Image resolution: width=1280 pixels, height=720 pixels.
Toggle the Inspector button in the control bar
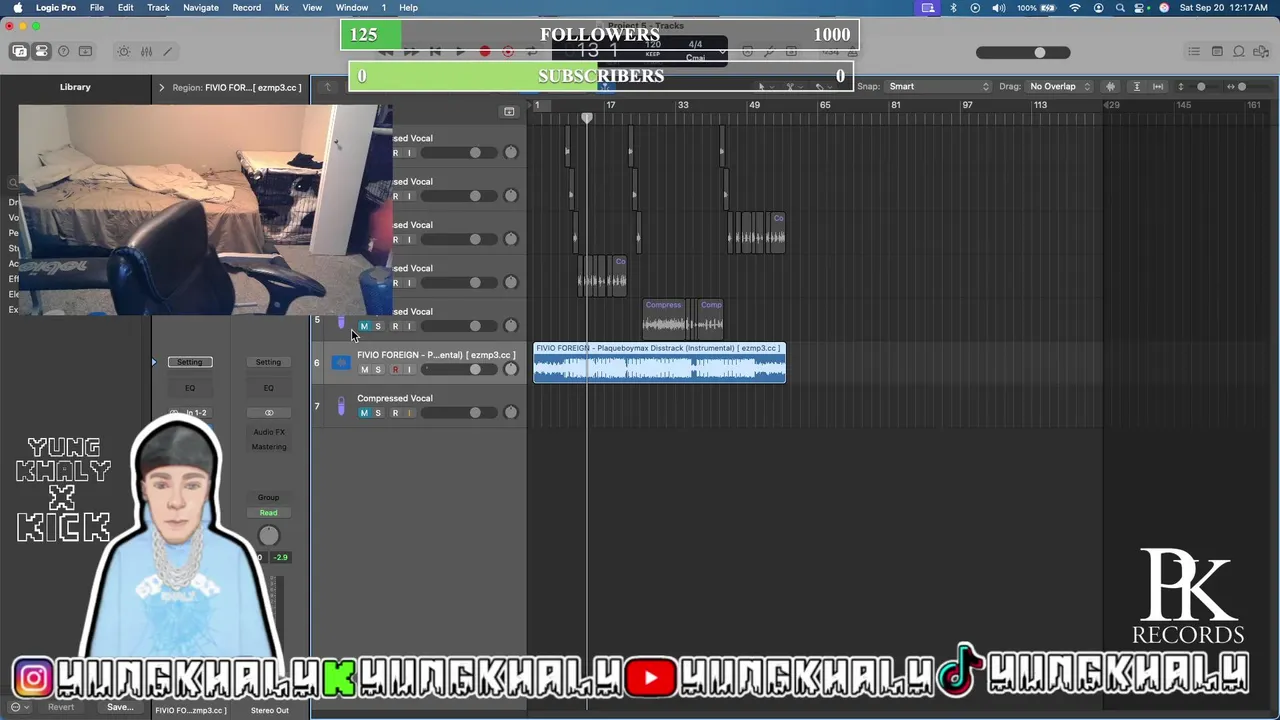(41, 51)
